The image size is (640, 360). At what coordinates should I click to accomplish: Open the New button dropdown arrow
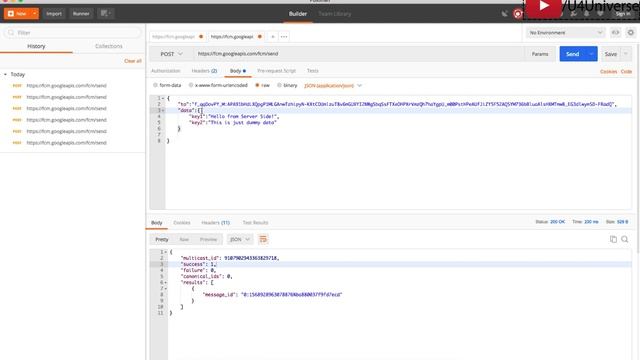tap(35, 13)
